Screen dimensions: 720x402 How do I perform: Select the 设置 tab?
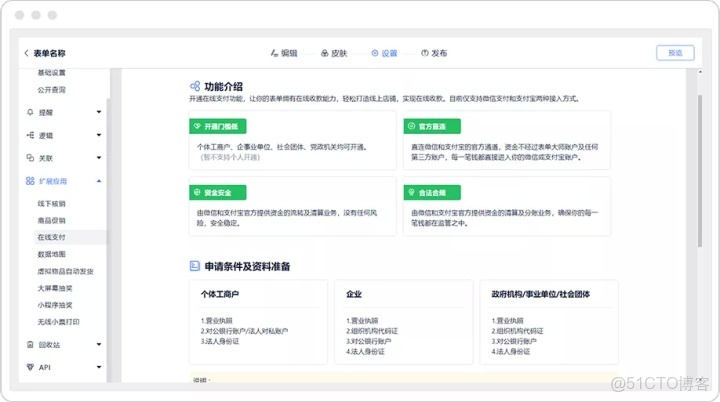click(x=384, y=53)
